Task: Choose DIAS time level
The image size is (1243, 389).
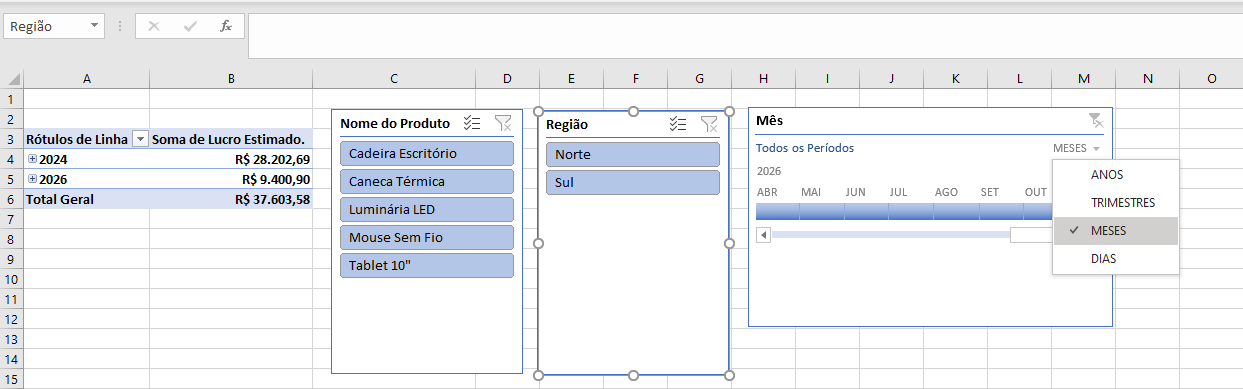Action: click(x=1116, y=258)
